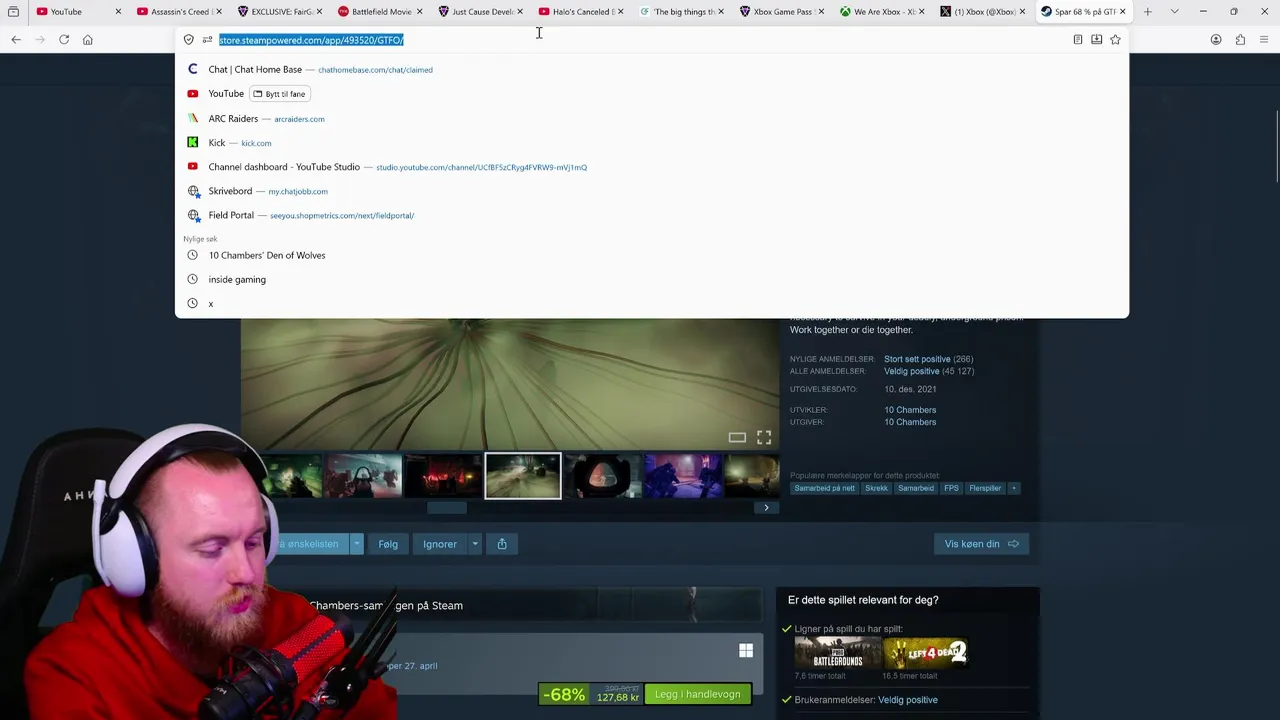Open the 10 Chambers developer link
This screenshot has height=720, width=1280.
(910, 410)
